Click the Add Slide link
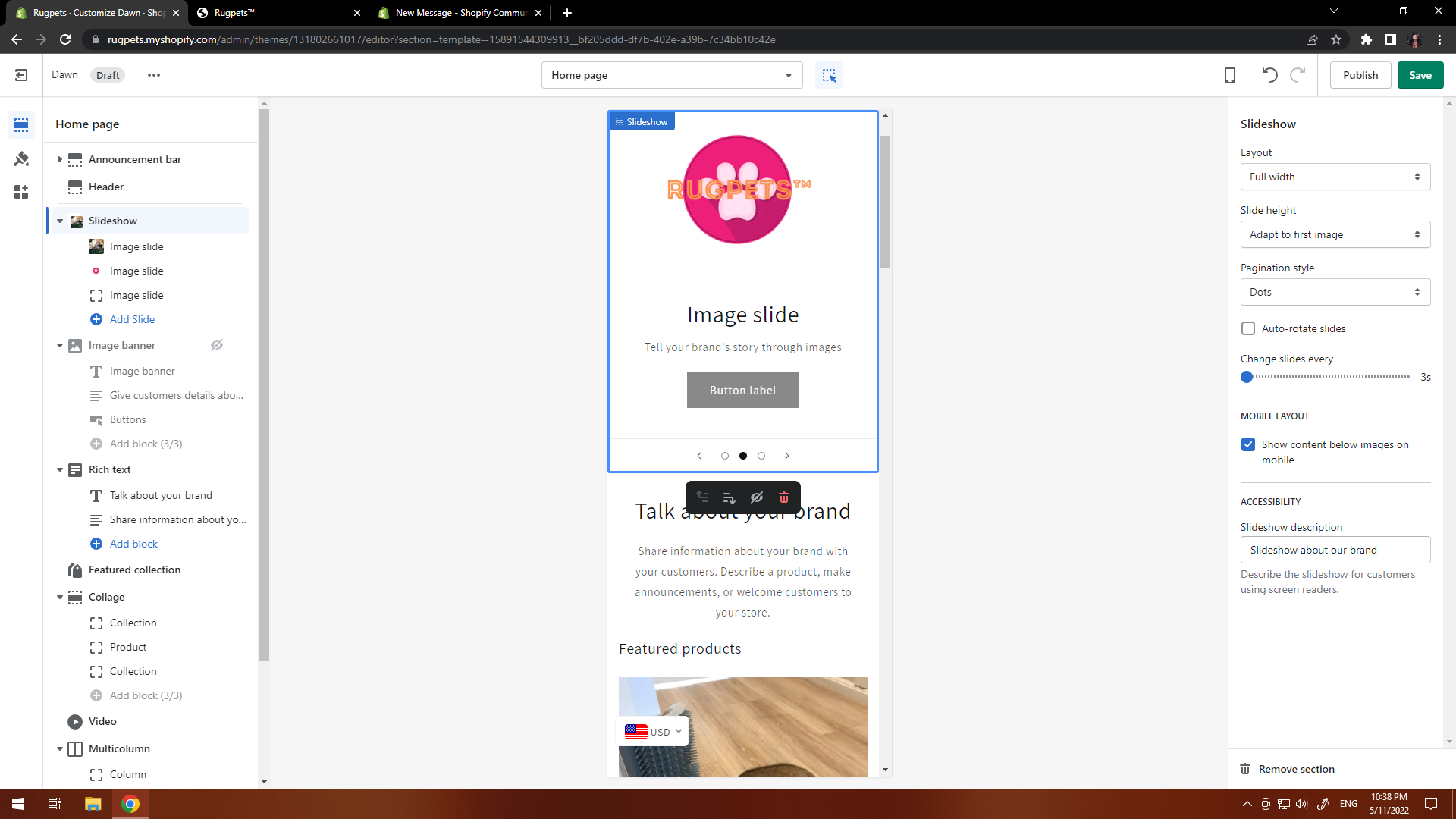This screenshot has height=819, width=1456. tap(132, 319)
